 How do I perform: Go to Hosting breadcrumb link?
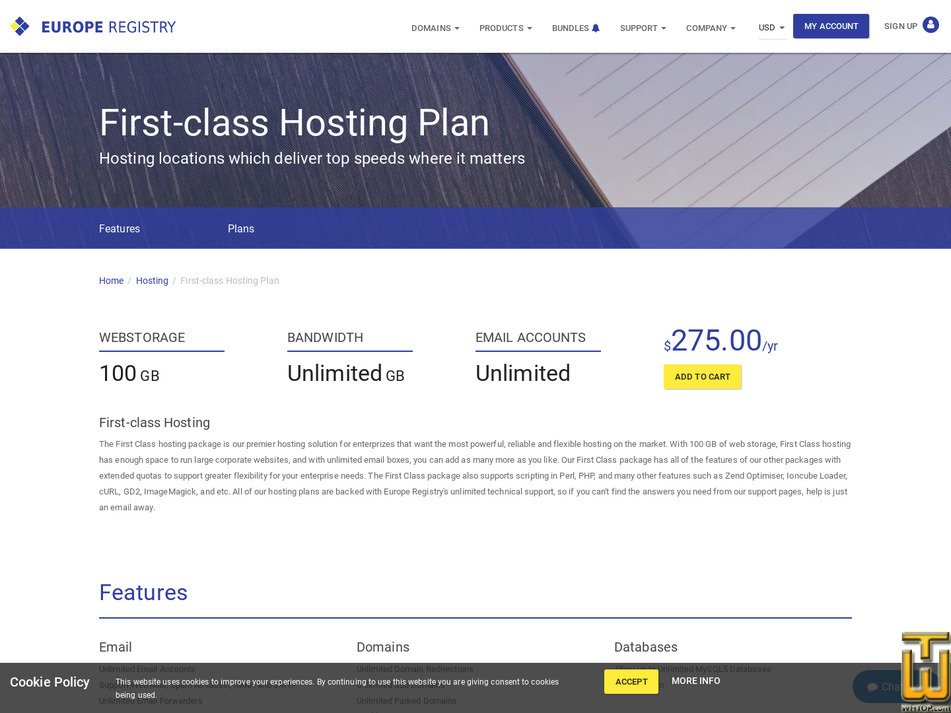152,281
